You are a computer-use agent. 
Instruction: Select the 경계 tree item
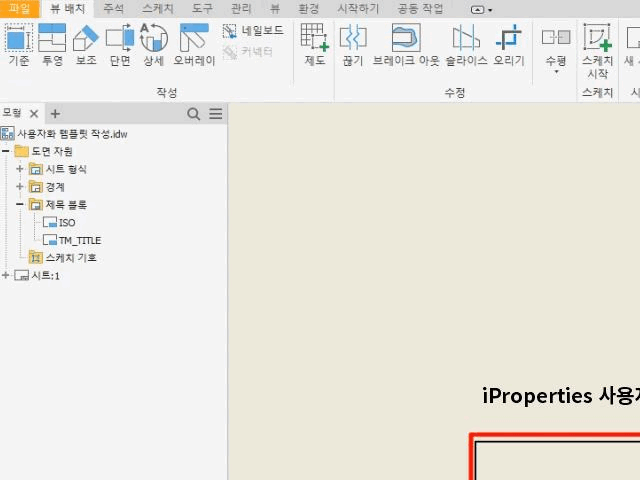[x=55, y=187]
